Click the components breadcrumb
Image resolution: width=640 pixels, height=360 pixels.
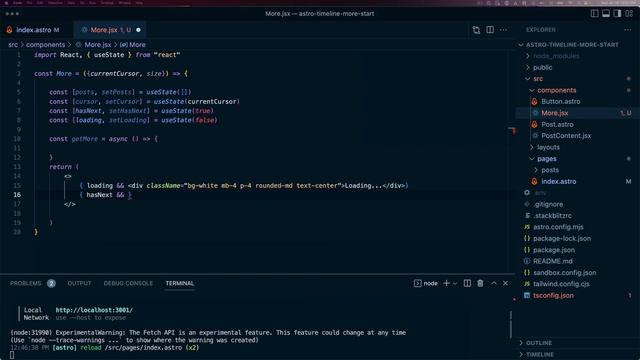45,45
